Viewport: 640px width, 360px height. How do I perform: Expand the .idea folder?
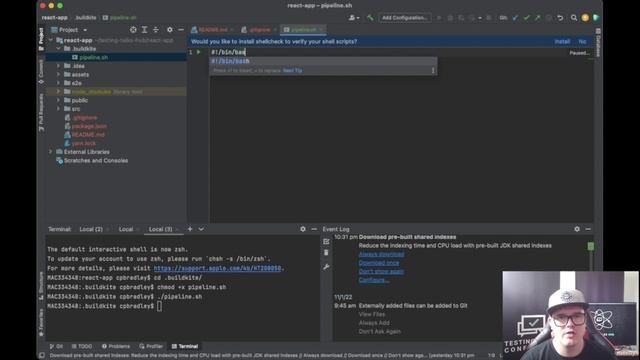click(58, 66)
